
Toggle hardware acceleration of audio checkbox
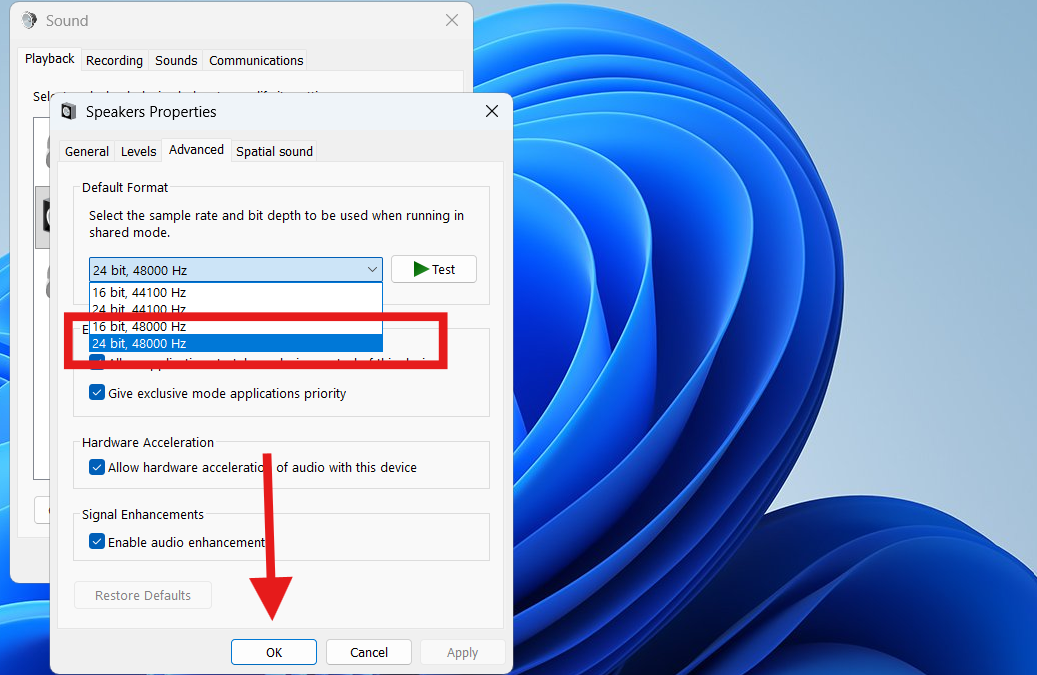coord(97,467)
